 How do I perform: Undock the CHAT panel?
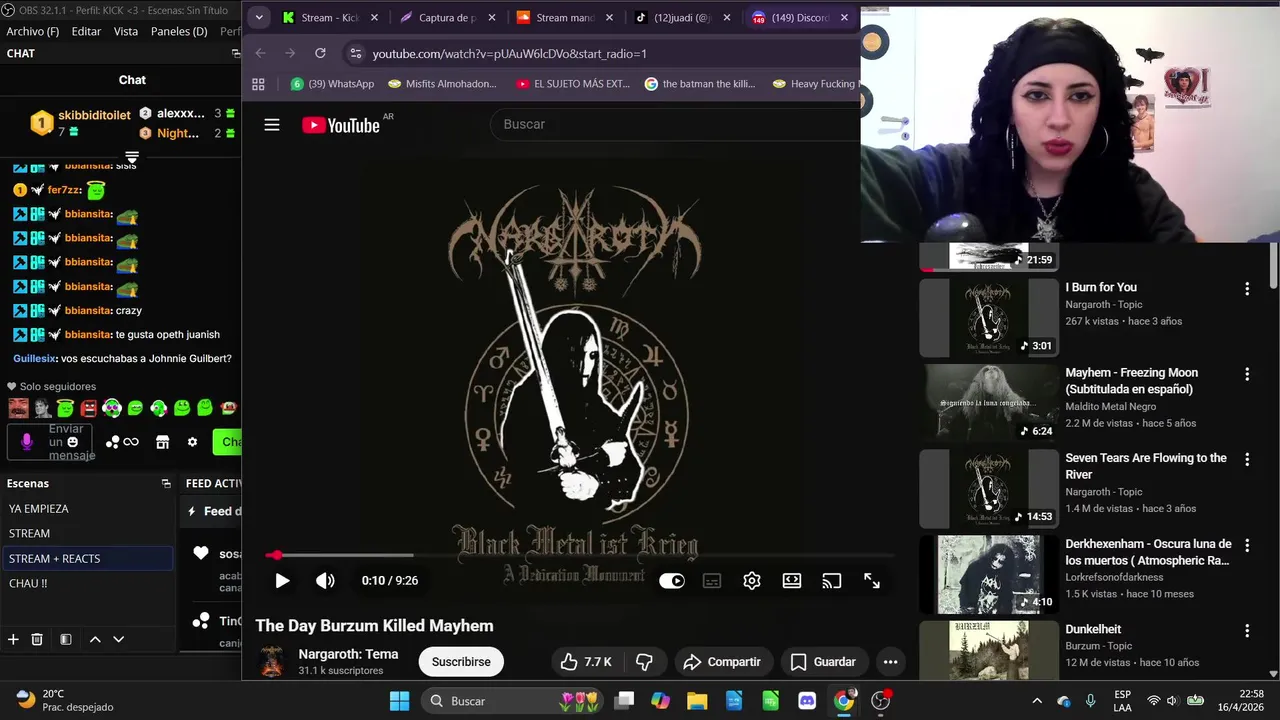point(236,53)
